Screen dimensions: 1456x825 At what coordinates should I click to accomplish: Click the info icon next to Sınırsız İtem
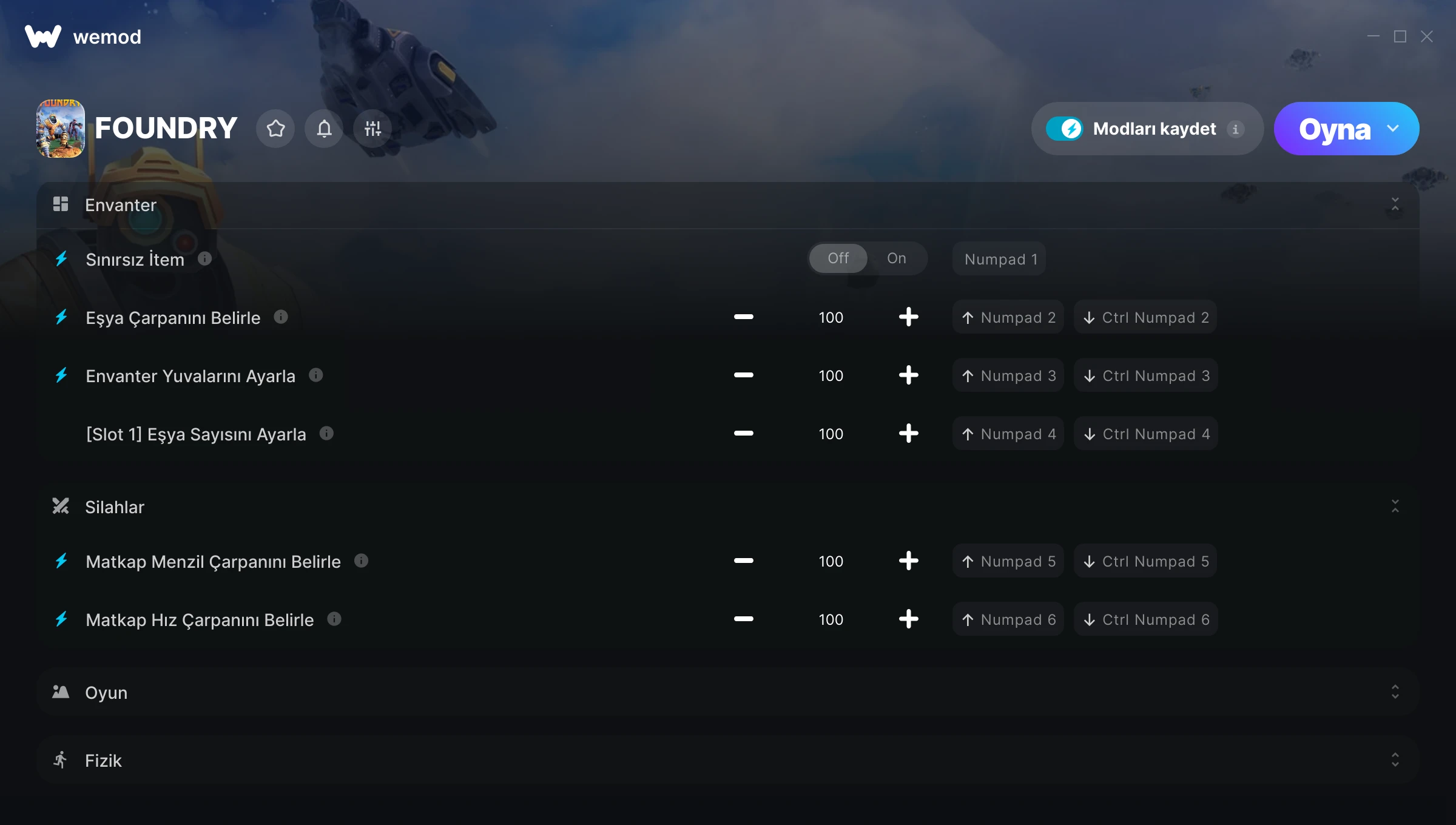point(205,258)
